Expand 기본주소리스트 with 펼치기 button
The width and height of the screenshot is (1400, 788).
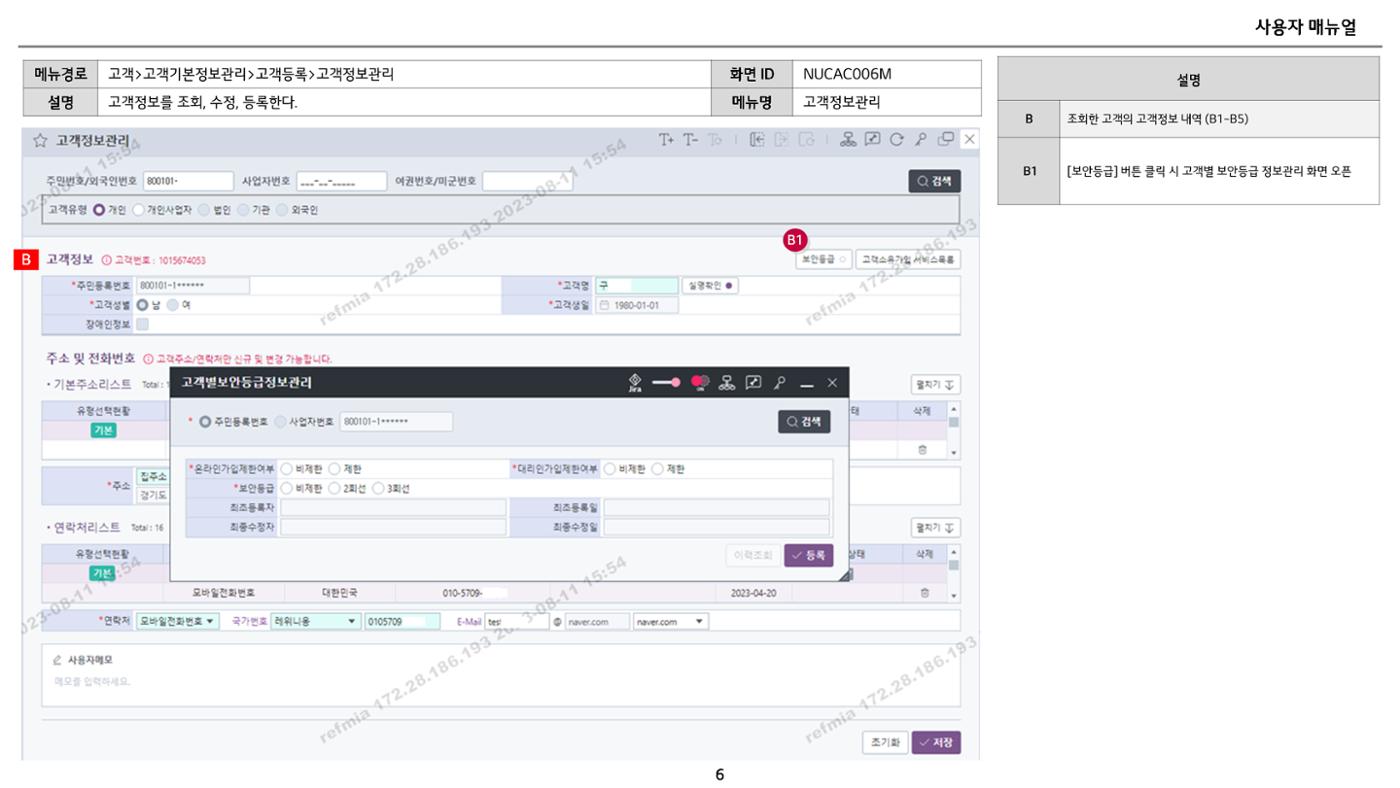coord(936,385)
